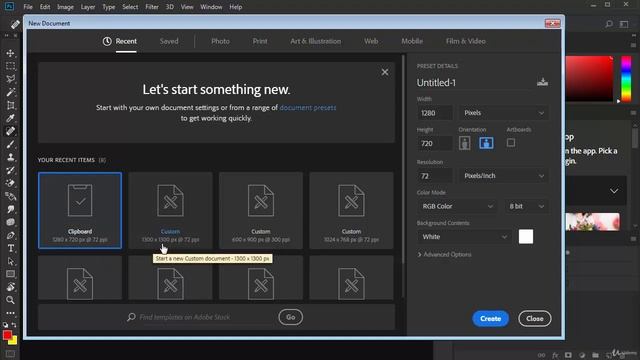The width and height of the screenshot is (640, 360).
Task: Open the width units Pixels dropdown
Action: click(x=504, y=113)
